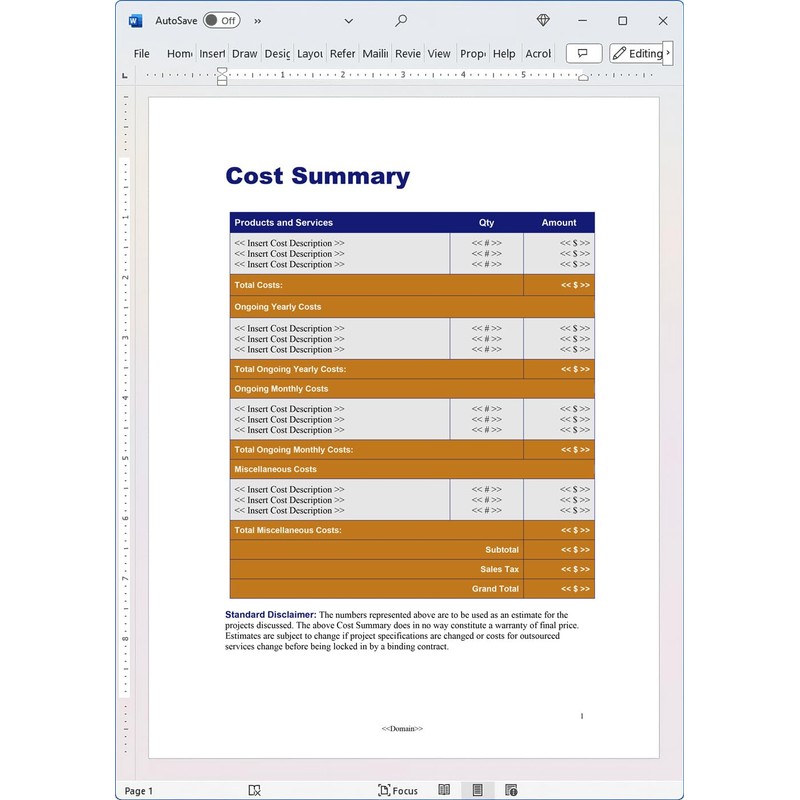Image resolution: width=800 pixels, height=800 pixels.
Task: Open the Editing mode dropdown
Action: click(x=637, y=54)
